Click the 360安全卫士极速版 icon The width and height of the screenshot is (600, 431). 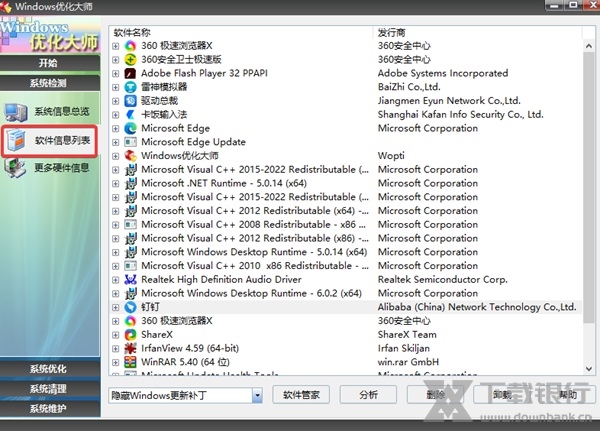(x=130, y=59)
